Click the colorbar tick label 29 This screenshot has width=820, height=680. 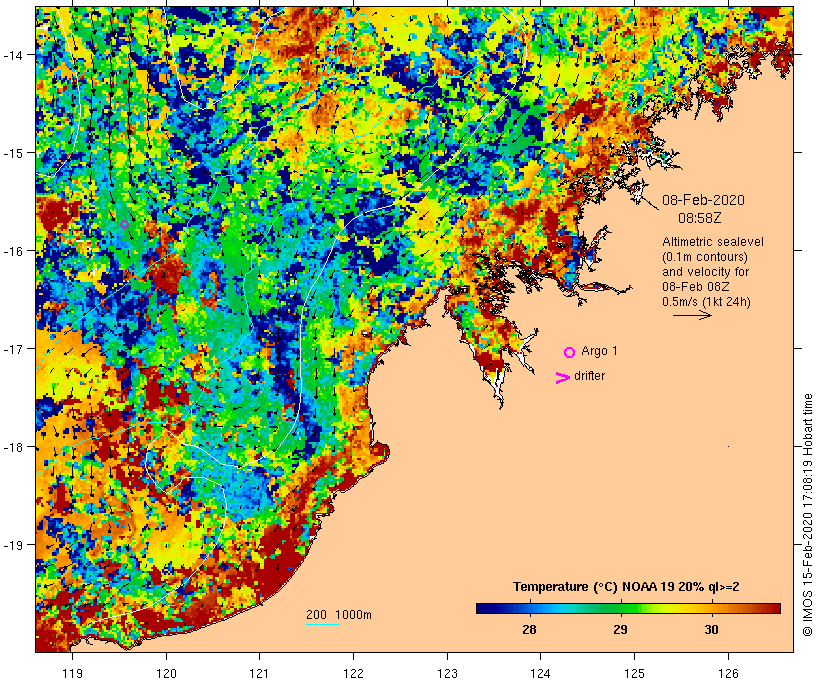click(x=620, y=629)
